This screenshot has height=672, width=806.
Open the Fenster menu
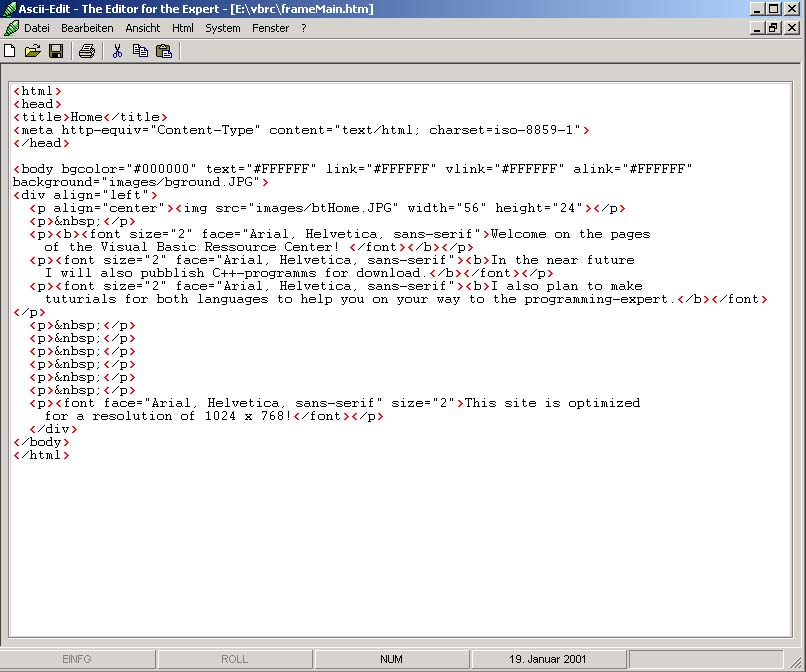pyautogui.click(x=270, y=28)
